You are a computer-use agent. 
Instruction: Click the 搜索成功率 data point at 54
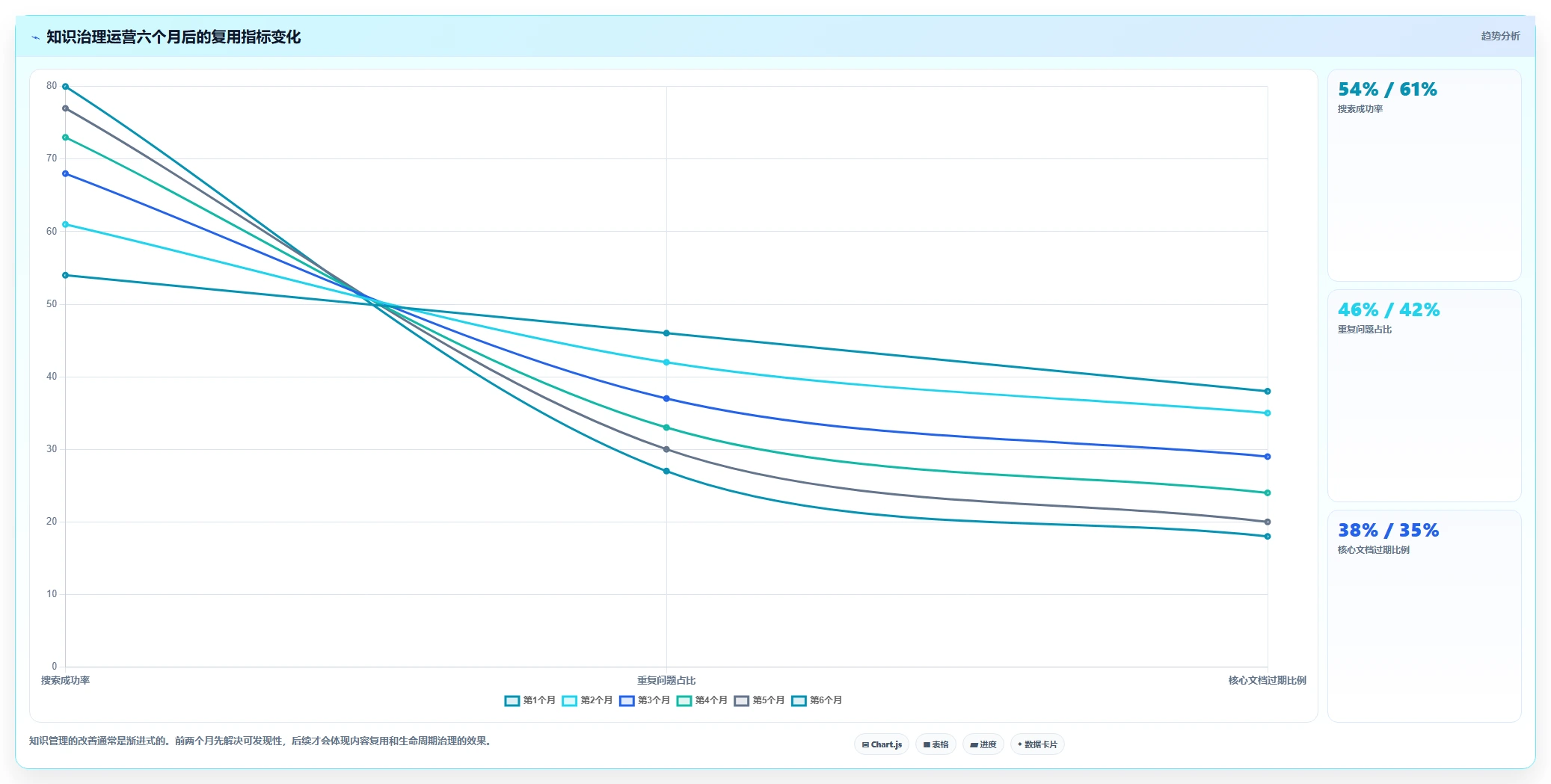(66, 275)
